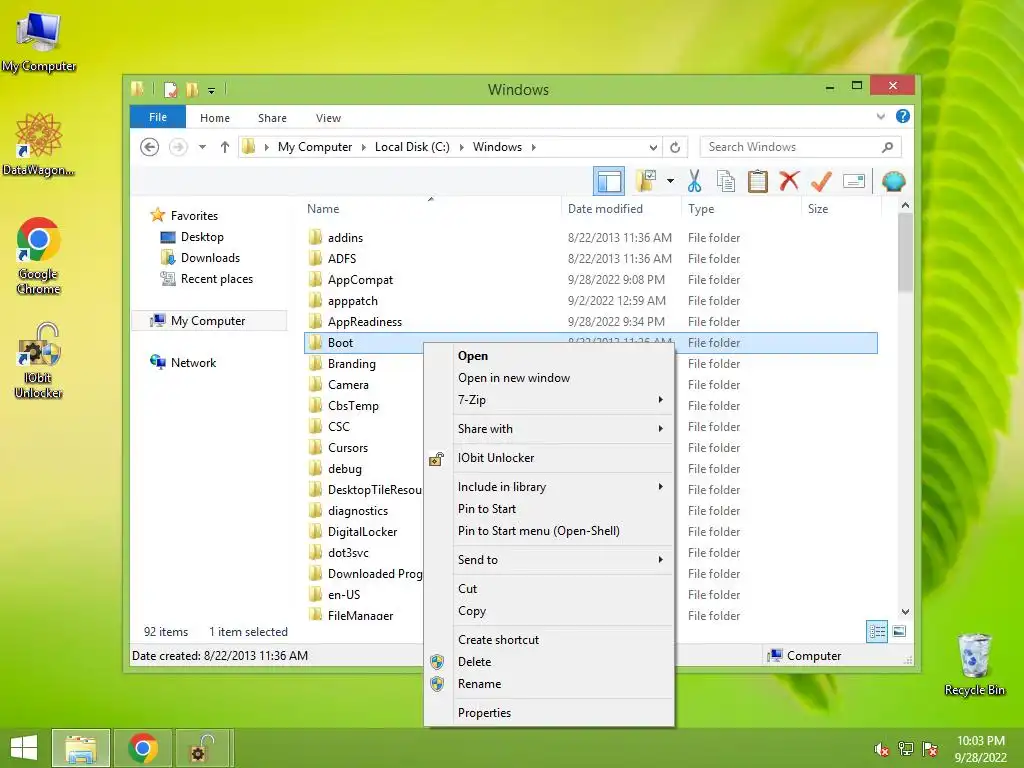Click the blue shell toolbar icon
Image resolution: width=1024 pixels, height=768 pixels.
[x=893, y=181]
